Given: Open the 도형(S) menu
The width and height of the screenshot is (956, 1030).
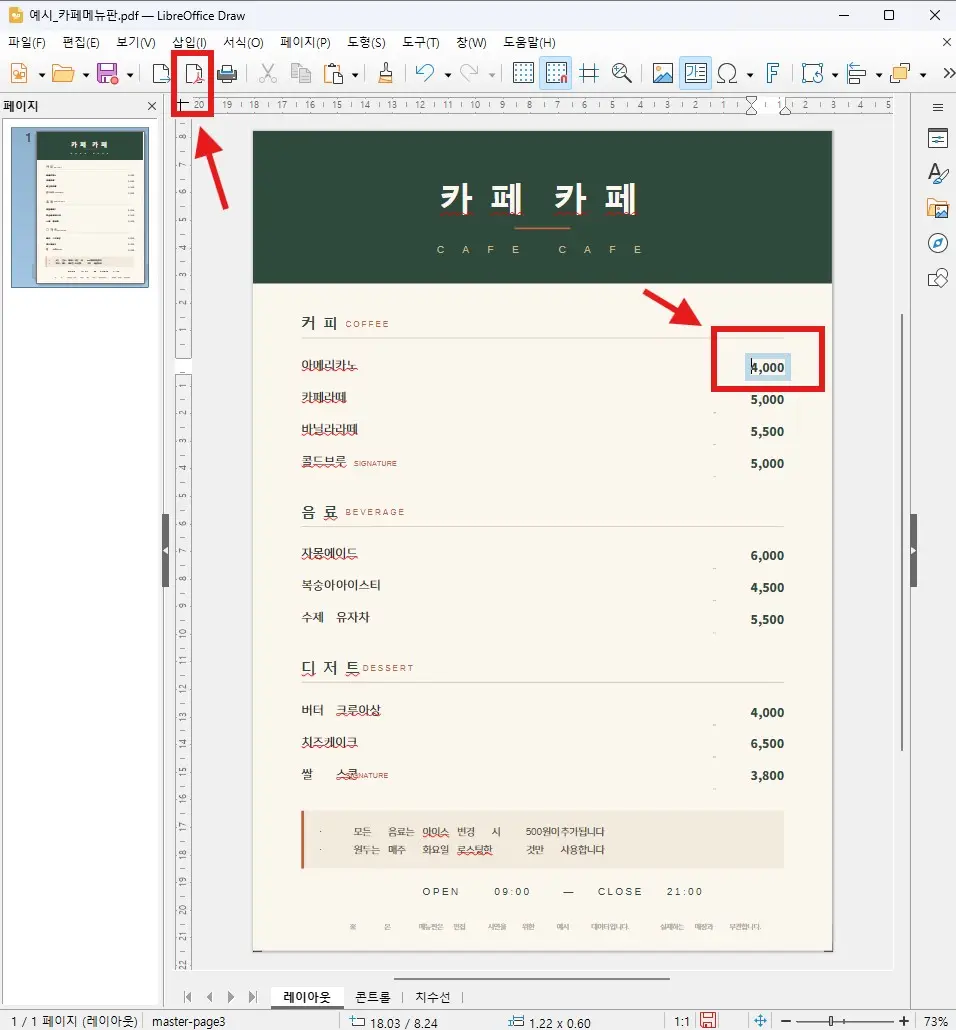Looking at the screenshot, I should click(x=366, y=43).
